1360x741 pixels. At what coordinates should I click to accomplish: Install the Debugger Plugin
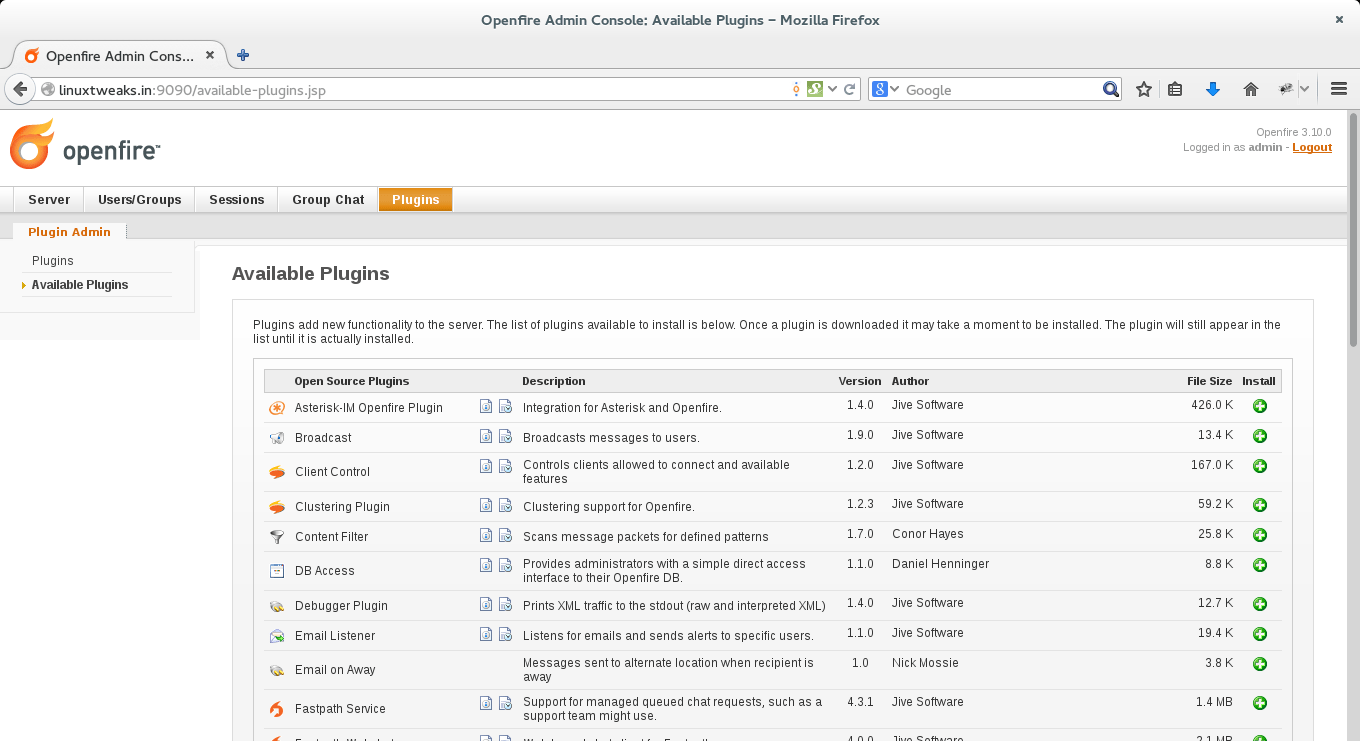tap(1260, 605)
